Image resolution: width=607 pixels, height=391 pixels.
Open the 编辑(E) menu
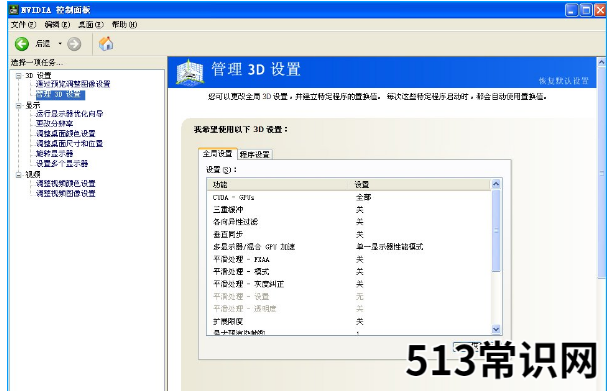coord(57,25)
